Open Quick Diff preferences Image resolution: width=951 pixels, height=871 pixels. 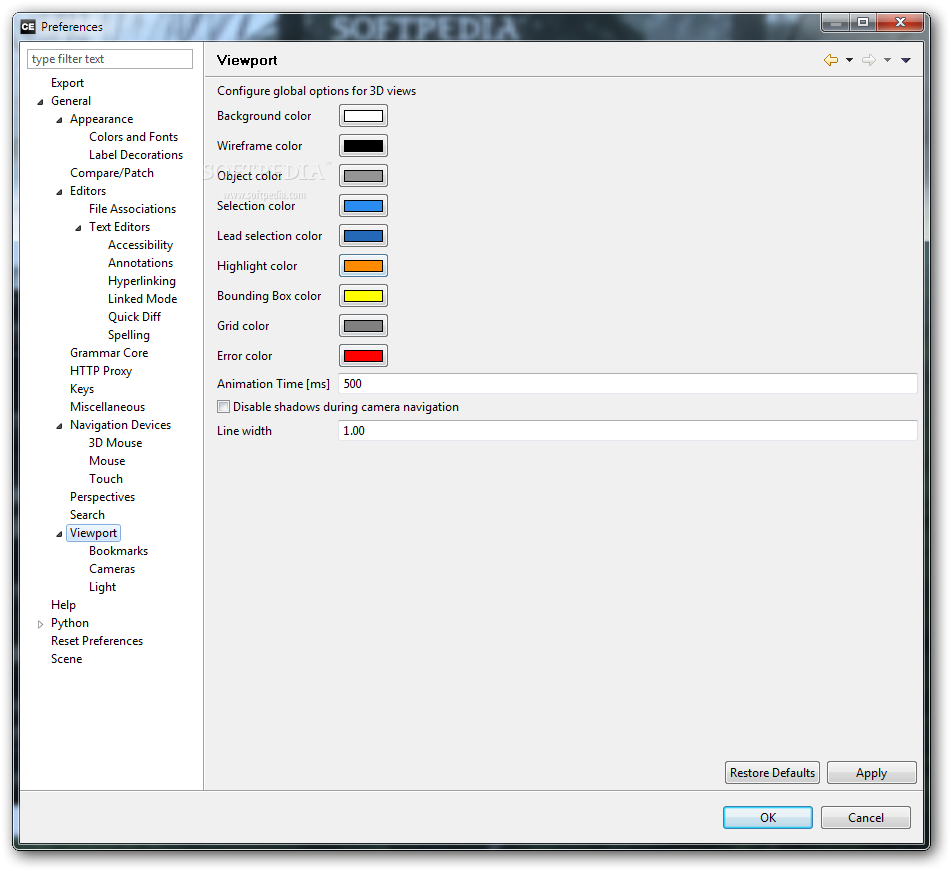click(134, 317)
